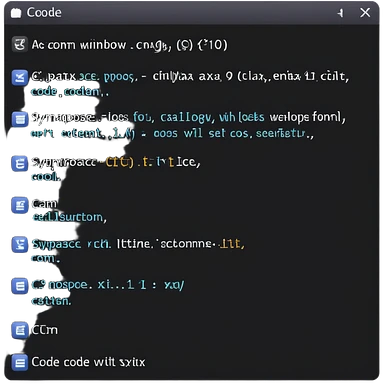Screen dimensions: 384x384
Task: Click the icon beside 'Code code wilt sxitx'
Action: point(20,362)
